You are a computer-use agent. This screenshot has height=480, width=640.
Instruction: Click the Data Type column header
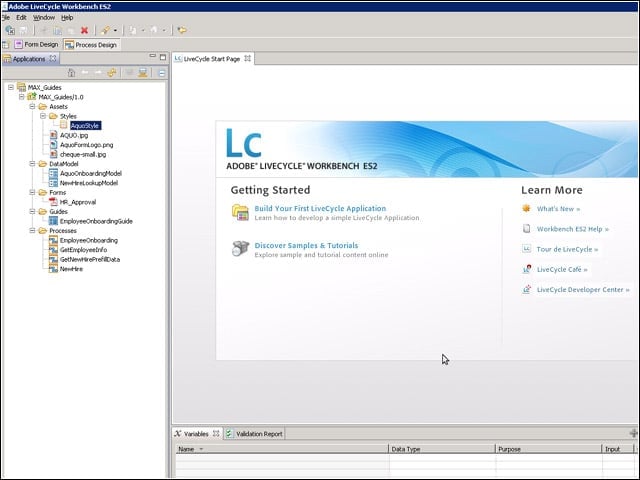point(442,449)
